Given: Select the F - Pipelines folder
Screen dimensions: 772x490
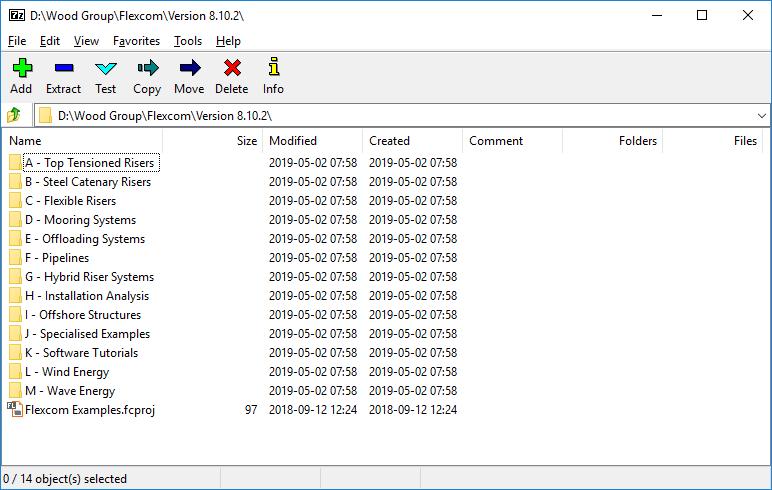Looking at the screenshot, I should tap(57, 258).
